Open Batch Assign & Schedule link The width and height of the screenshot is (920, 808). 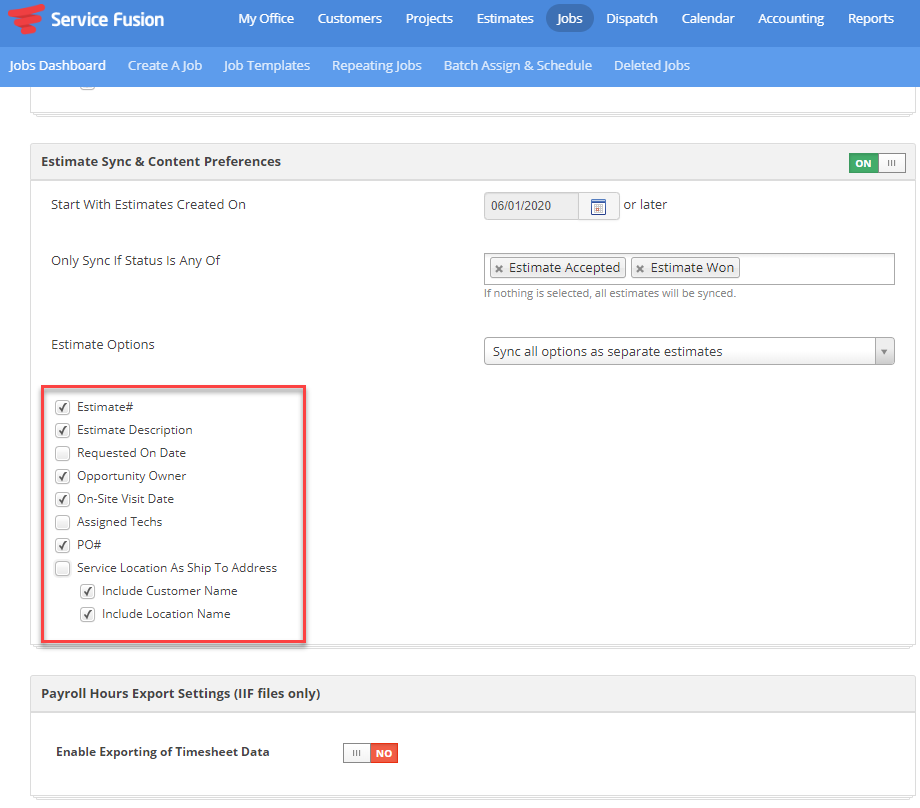(518, 66)
